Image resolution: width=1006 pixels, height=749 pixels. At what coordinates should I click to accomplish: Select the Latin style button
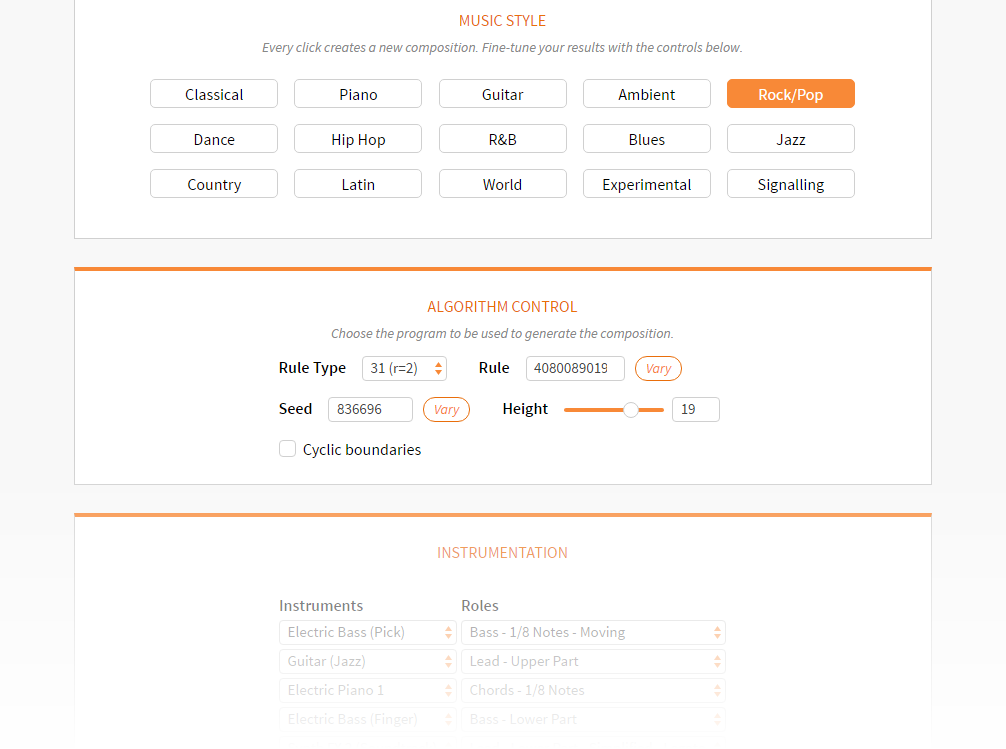[358, 184]
